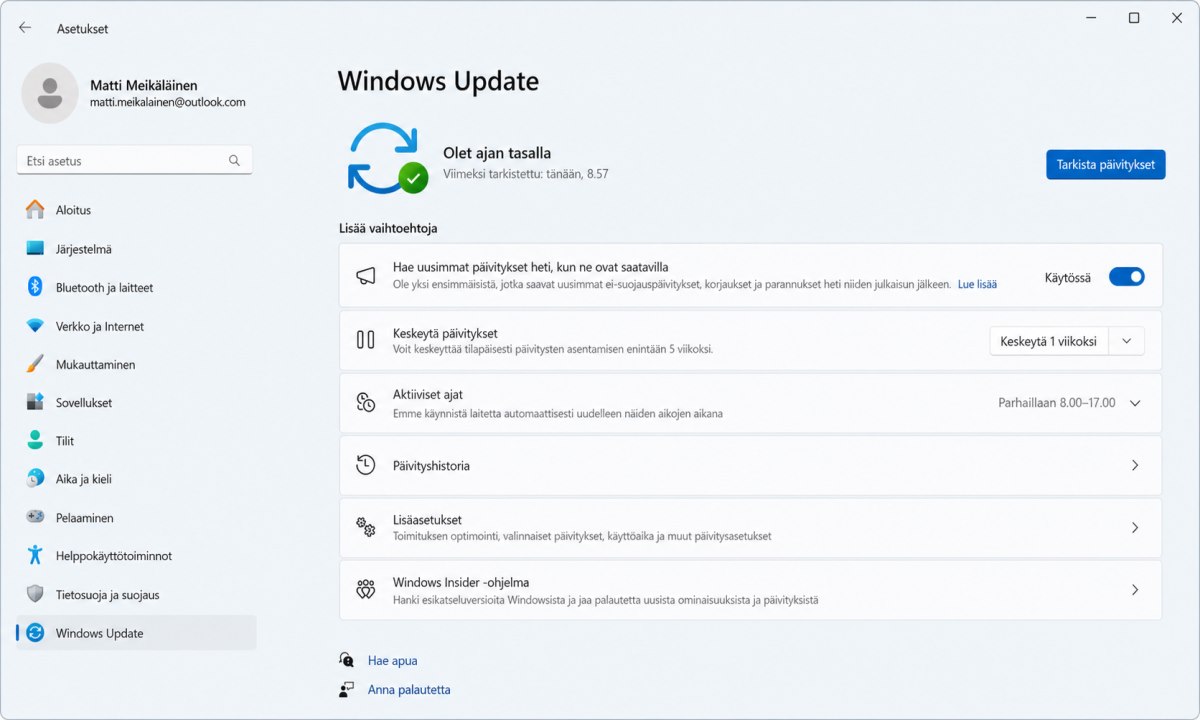Click Keskeytä 1 viikoksi button
The image size is (1200, 720).
(x=1049, y=341)
